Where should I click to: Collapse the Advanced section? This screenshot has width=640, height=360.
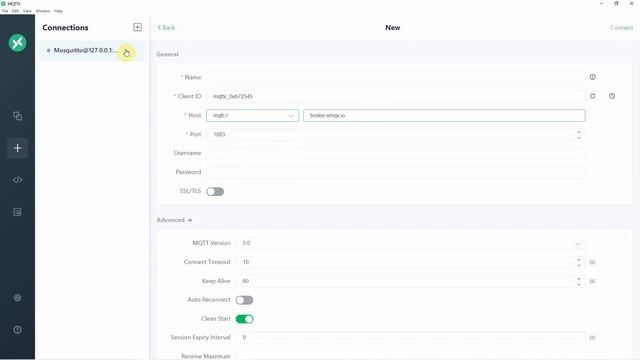click(174, 220)
